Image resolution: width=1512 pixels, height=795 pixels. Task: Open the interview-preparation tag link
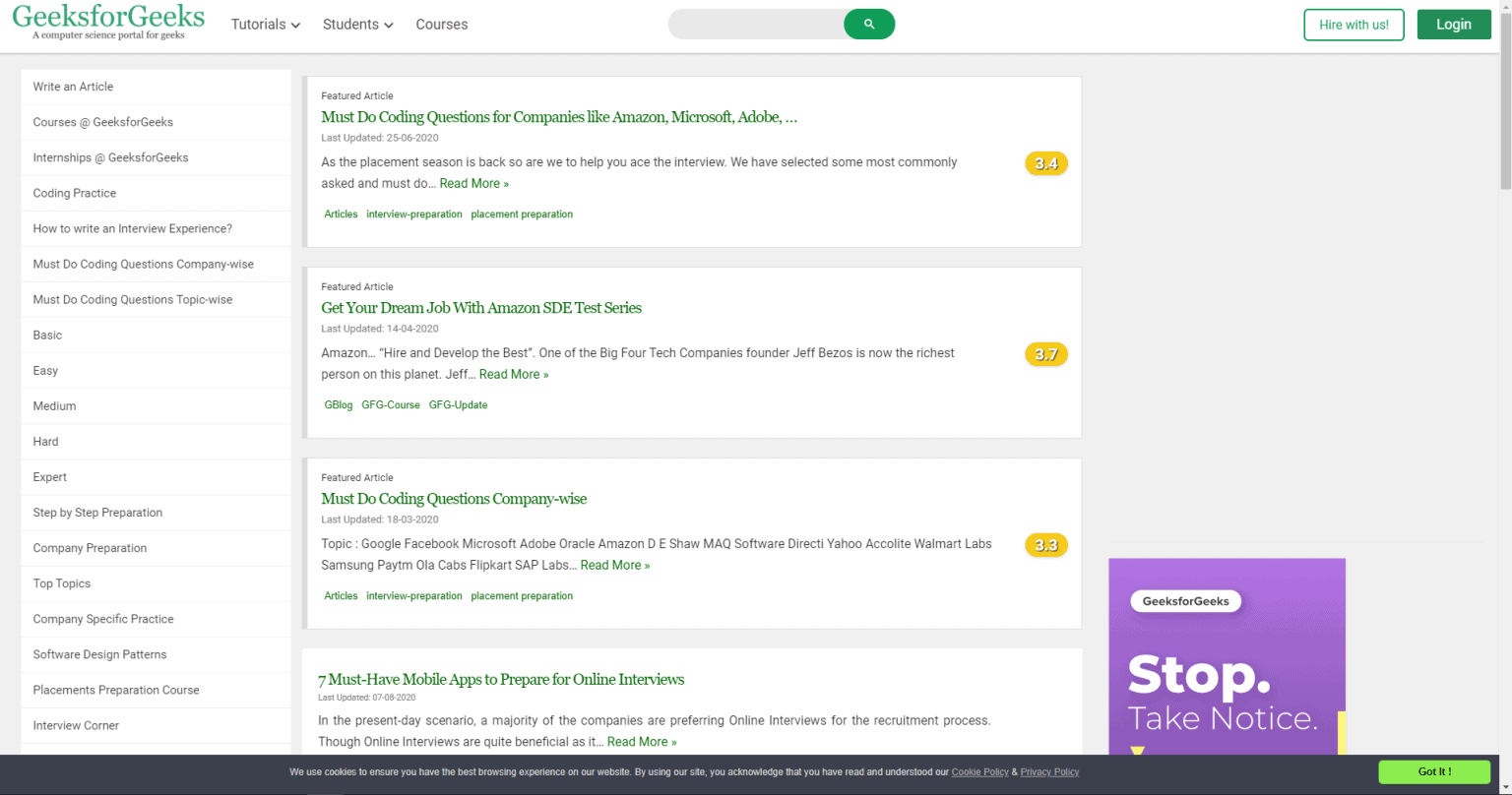pyautogui.click(x=413, y=214)
